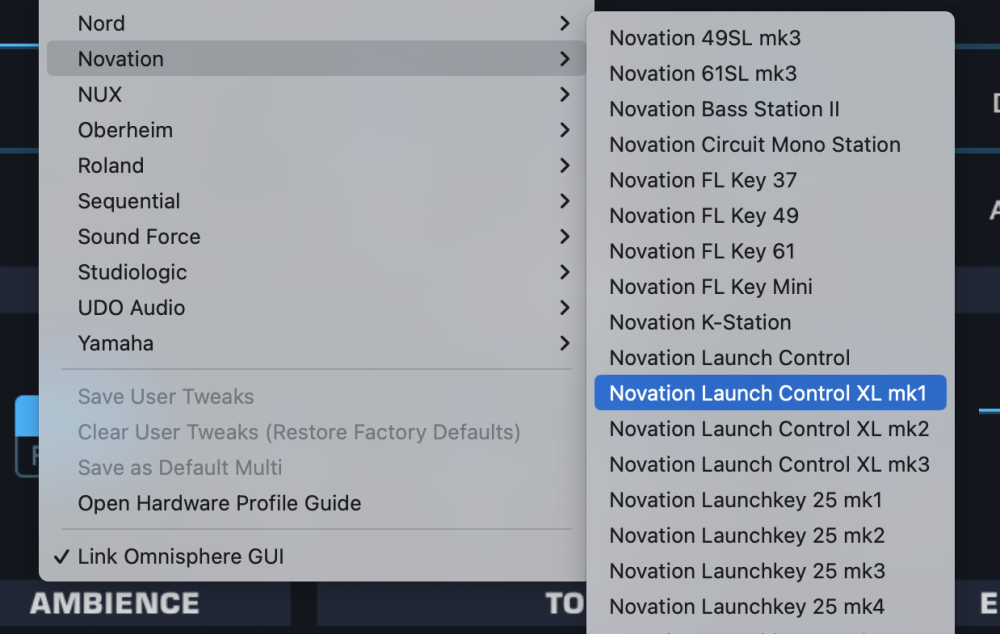Toggle the Link Omnisphere GUI option

(180, 557)
